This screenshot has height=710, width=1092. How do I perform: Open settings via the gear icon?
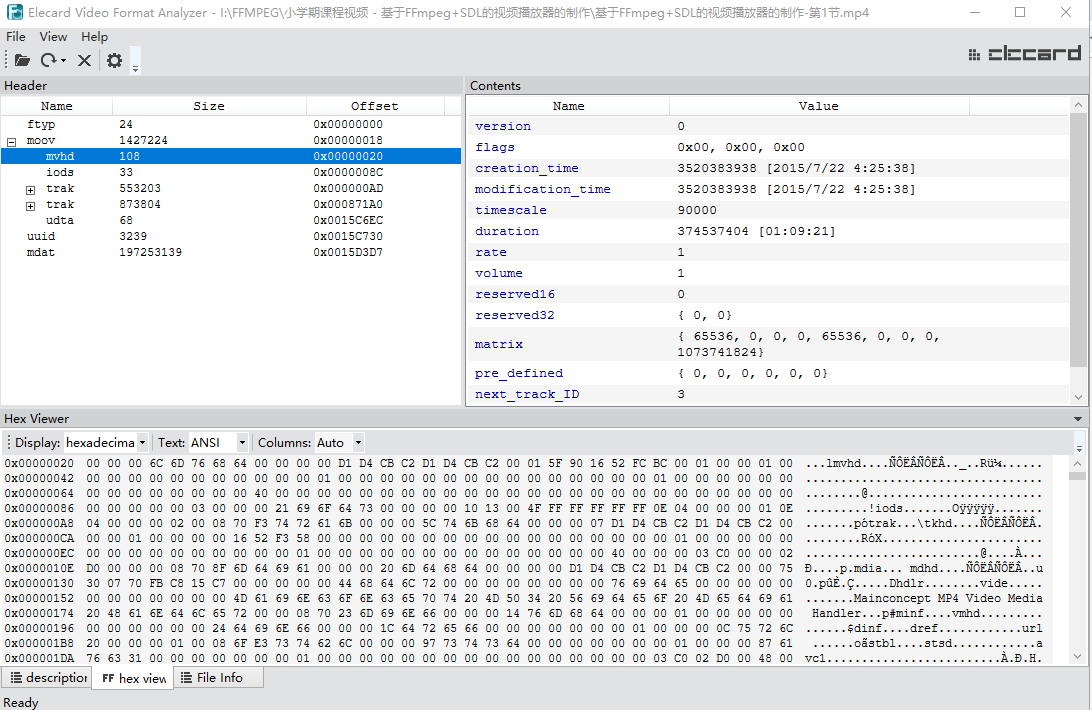[x=114, y=61]
